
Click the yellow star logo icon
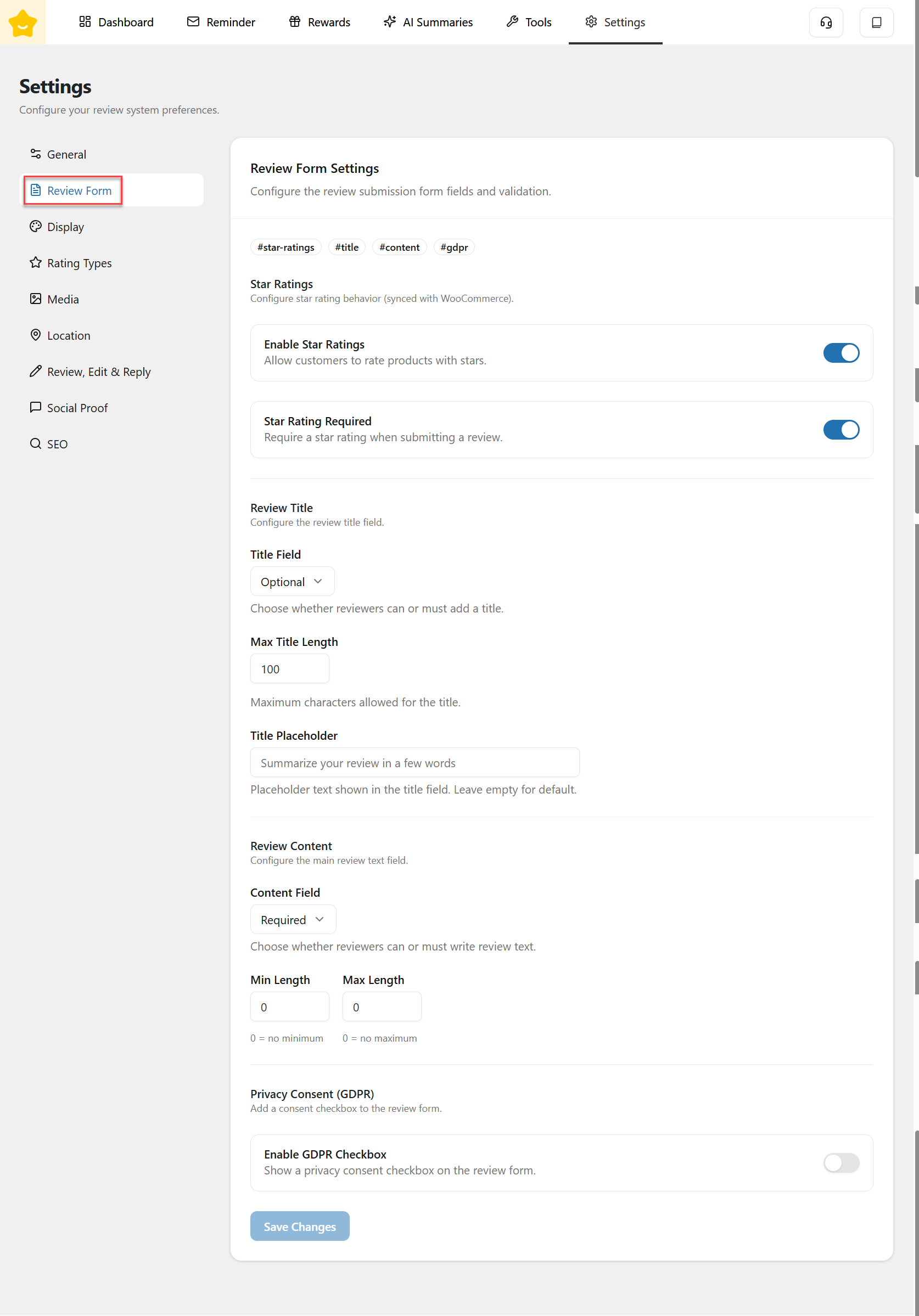[23, 23]
